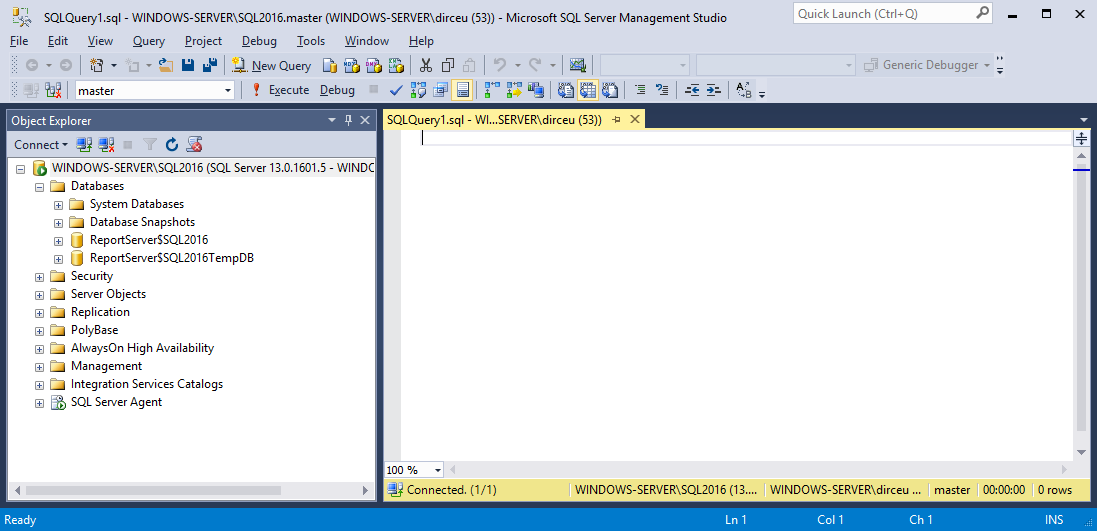The height and width of the screenshot is (531, 1097).
Task: Click the query editor horizontal scrollbar
Action: [758, 470]
